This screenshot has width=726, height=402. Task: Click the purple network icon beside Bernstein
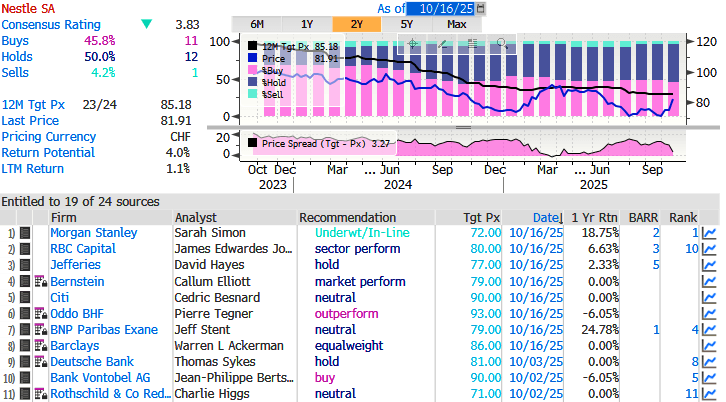tap(39, 281)
